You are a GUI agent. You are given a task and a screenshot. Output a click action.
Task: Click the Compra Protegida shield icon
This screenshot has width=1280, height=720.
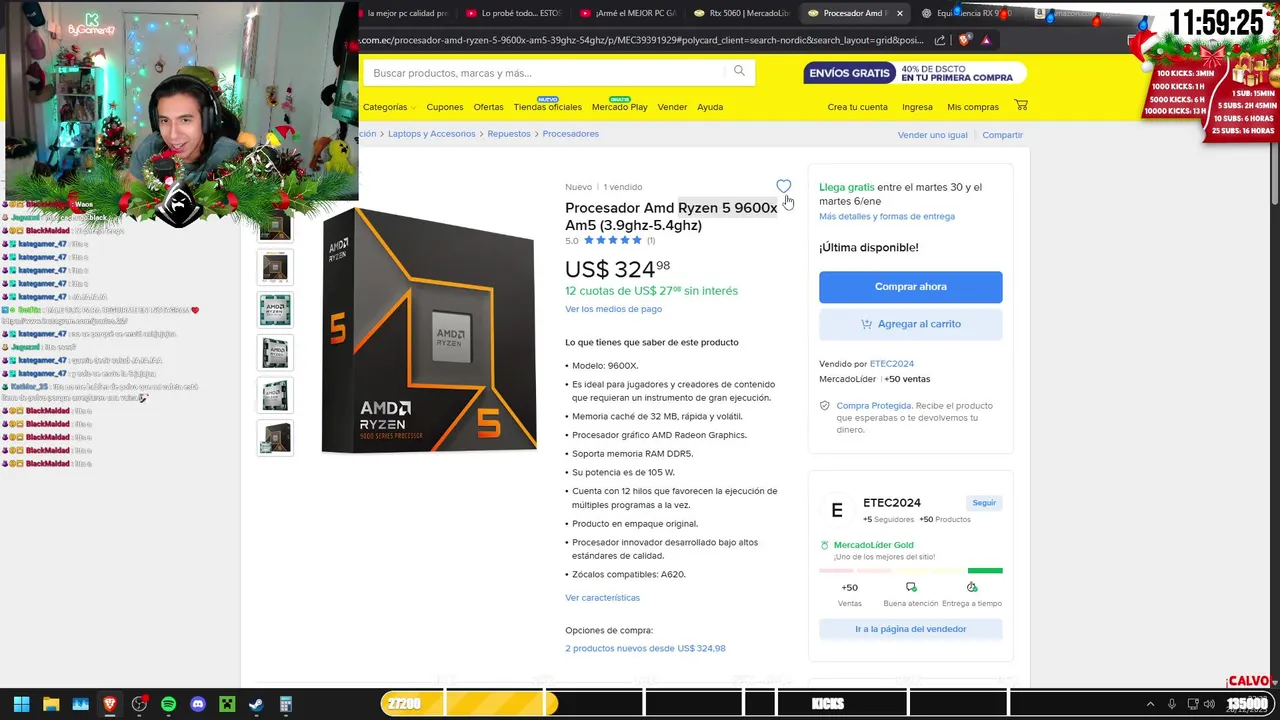click(825, 405)
